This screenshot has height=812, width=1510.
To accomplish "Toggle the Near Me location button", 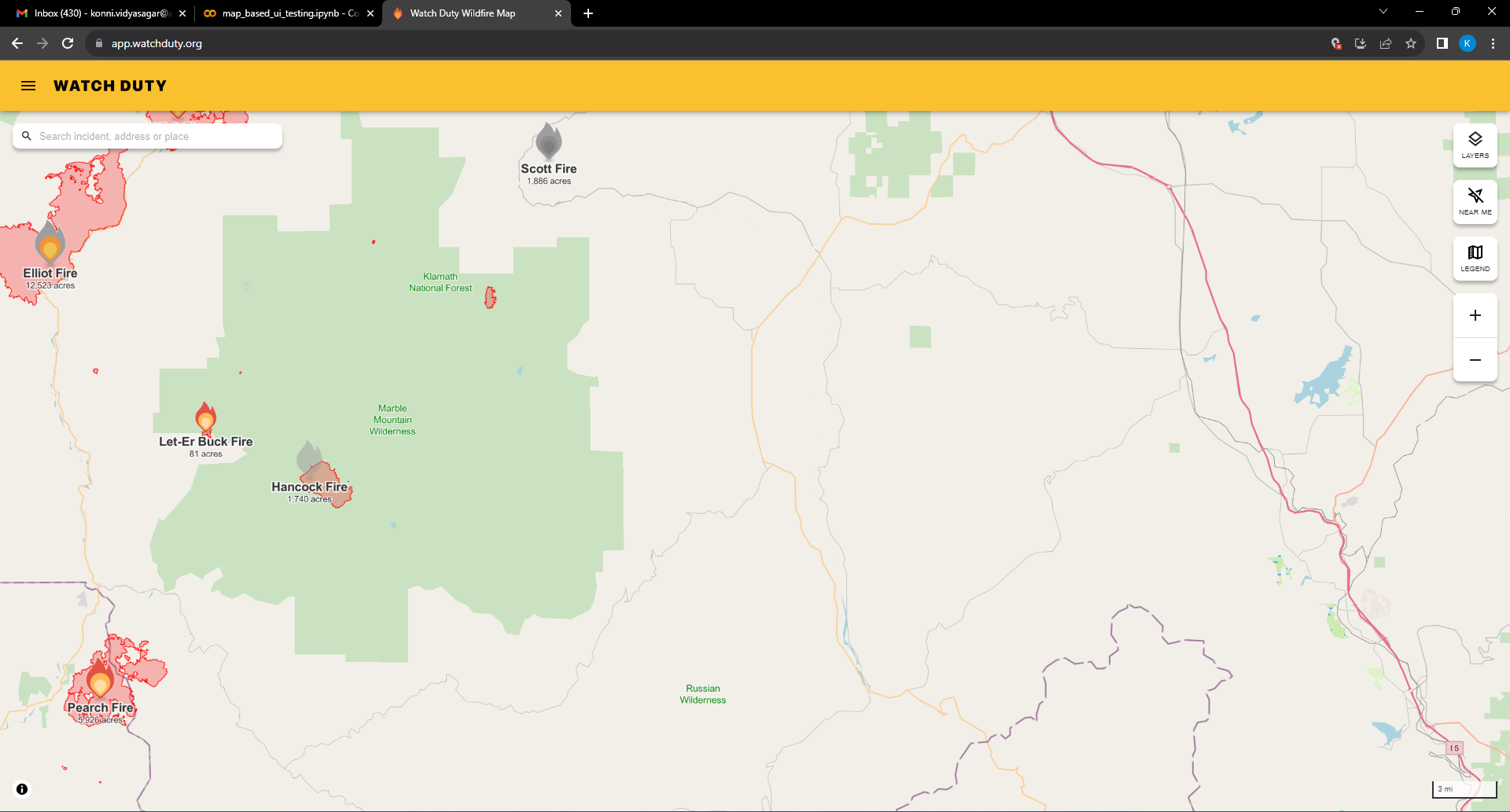I will (1475, 201).
